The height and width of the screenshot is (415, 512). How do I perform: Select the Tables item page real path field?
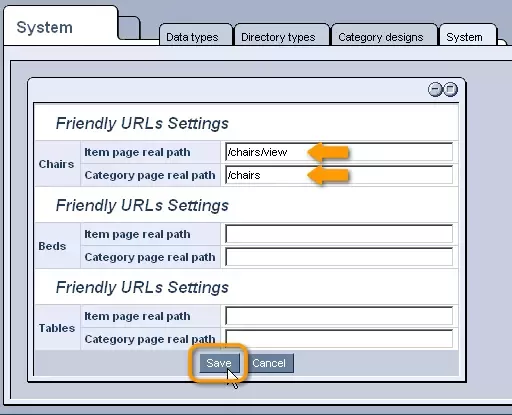tap(339, 316)
